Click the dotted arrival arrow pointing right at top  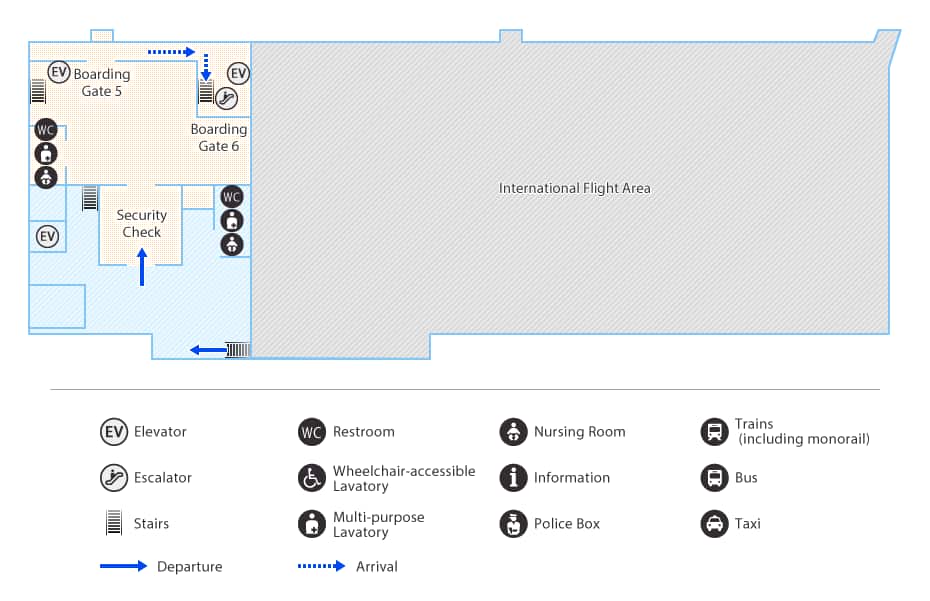171,52
